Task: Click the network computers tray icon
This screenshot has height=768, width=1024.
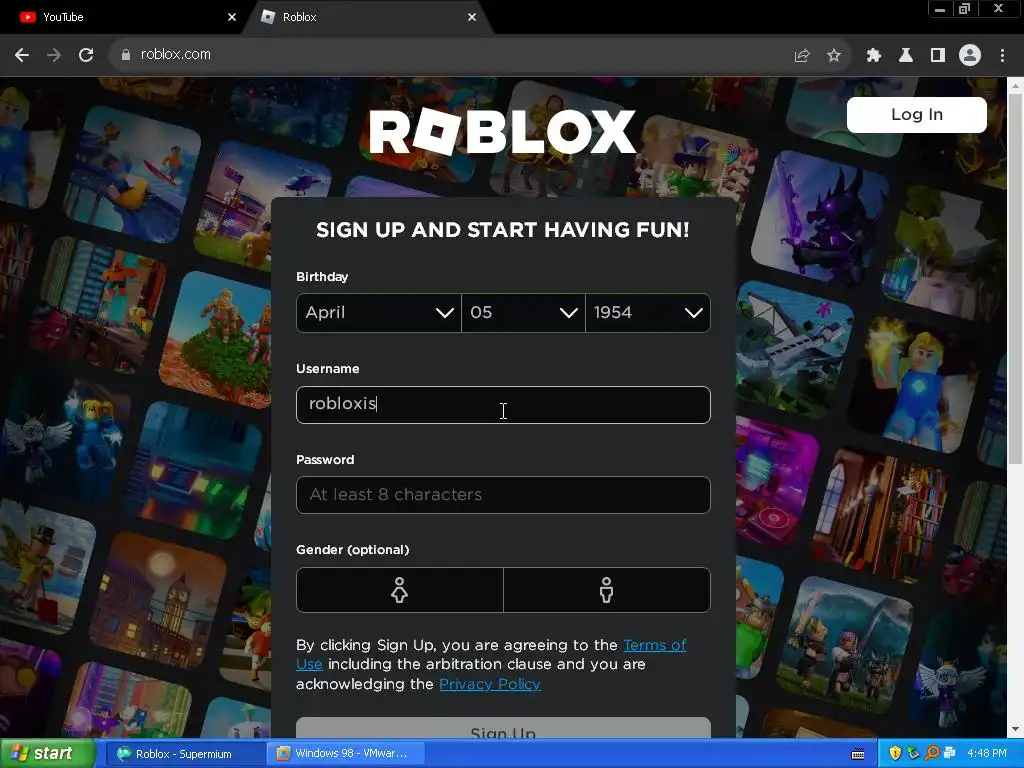Action: (950, 754)
